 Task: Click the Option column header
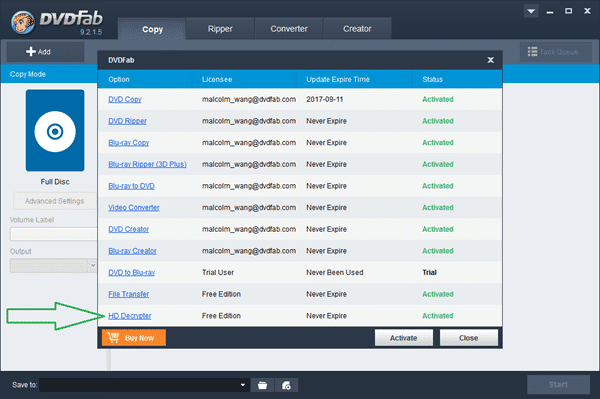pos(119,79)
